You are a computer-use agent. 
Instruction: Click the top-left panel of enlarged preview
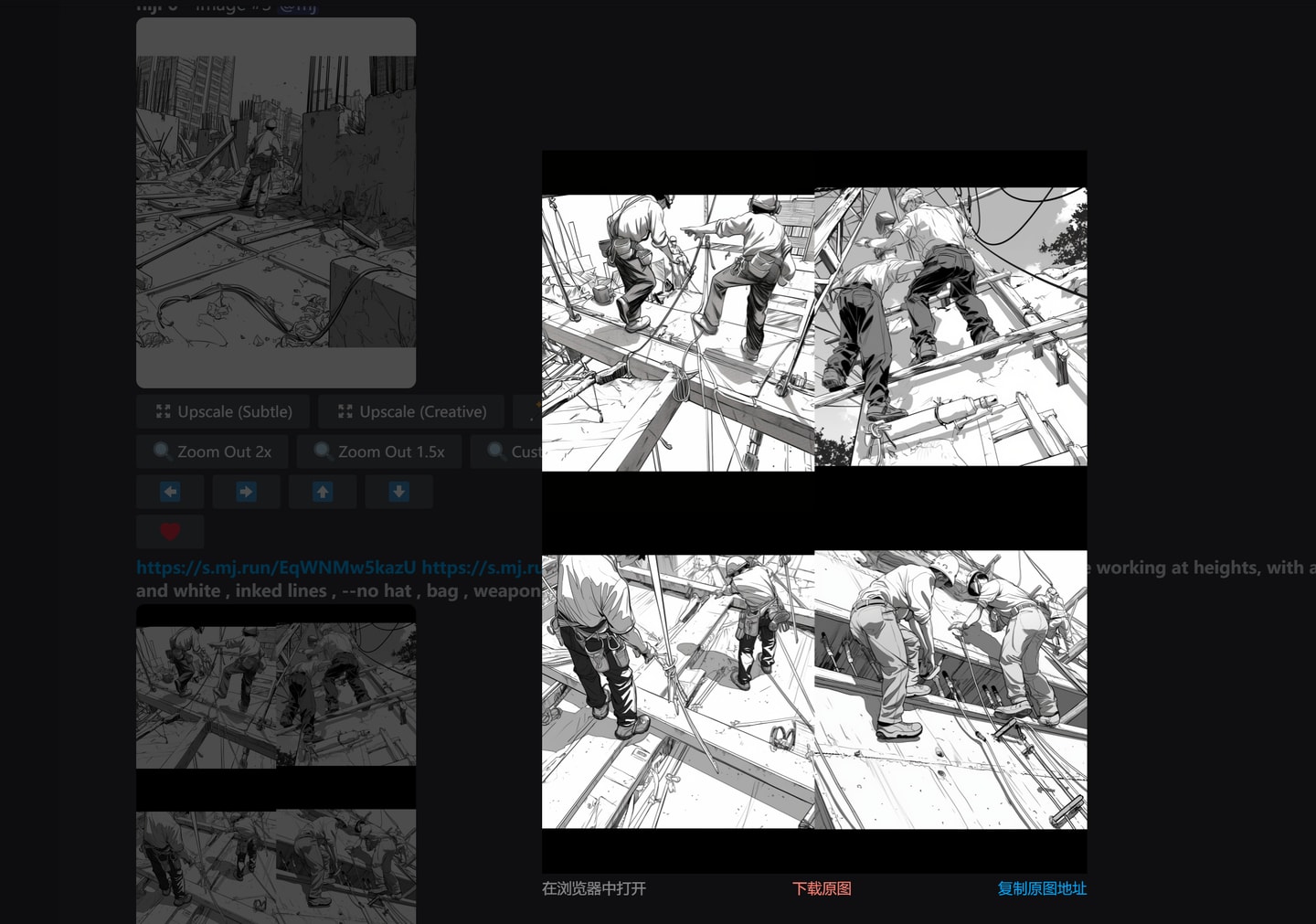678,333
